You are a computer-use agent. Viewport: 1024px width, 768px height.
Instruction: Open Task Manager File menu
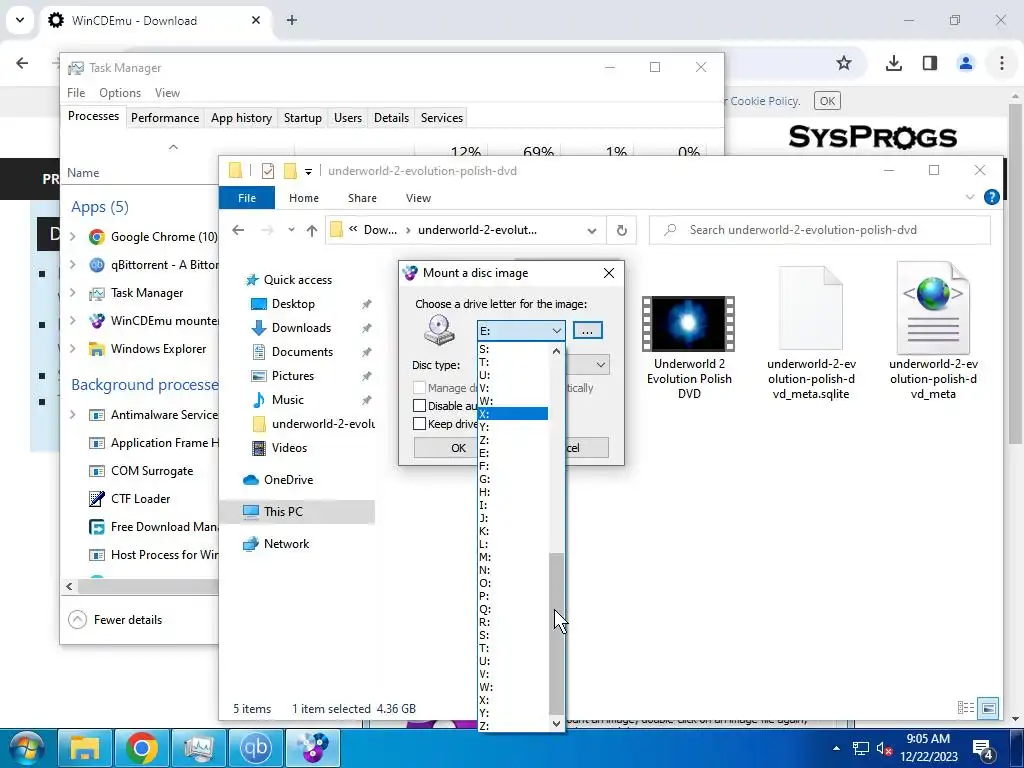[x=76, y=93]
